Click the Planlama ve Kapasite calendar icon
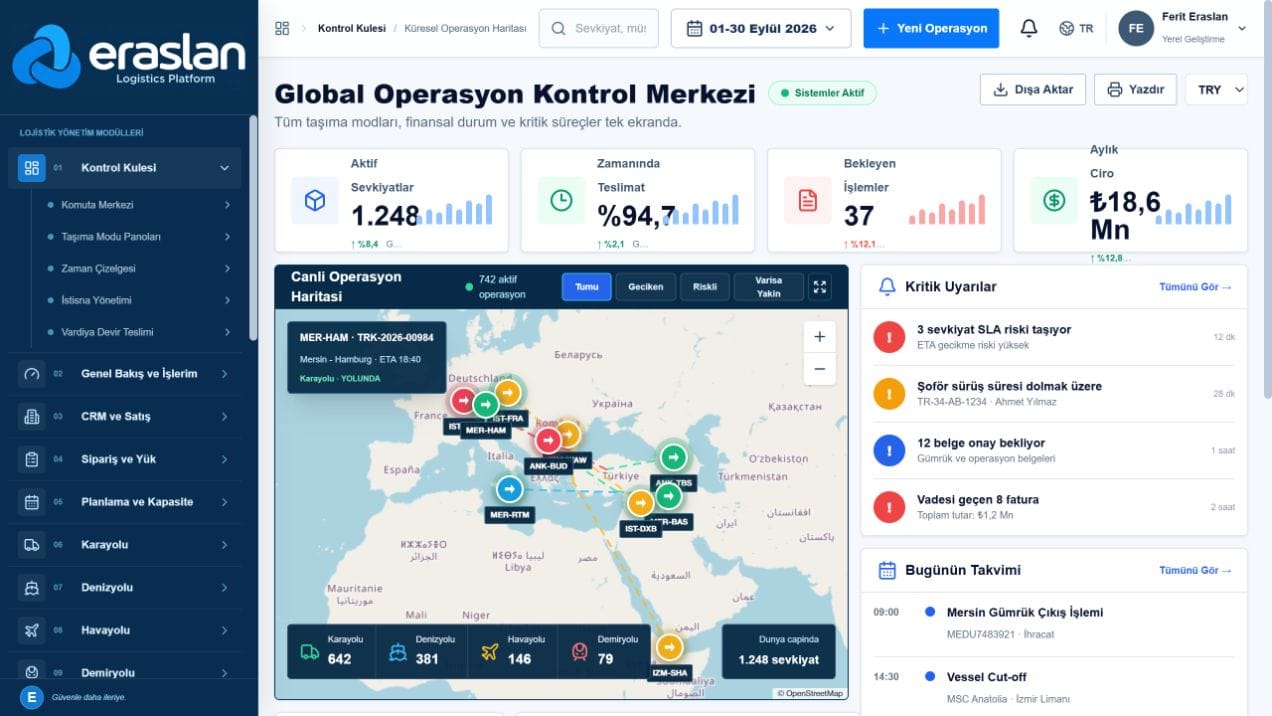 (x=32, y=502)
